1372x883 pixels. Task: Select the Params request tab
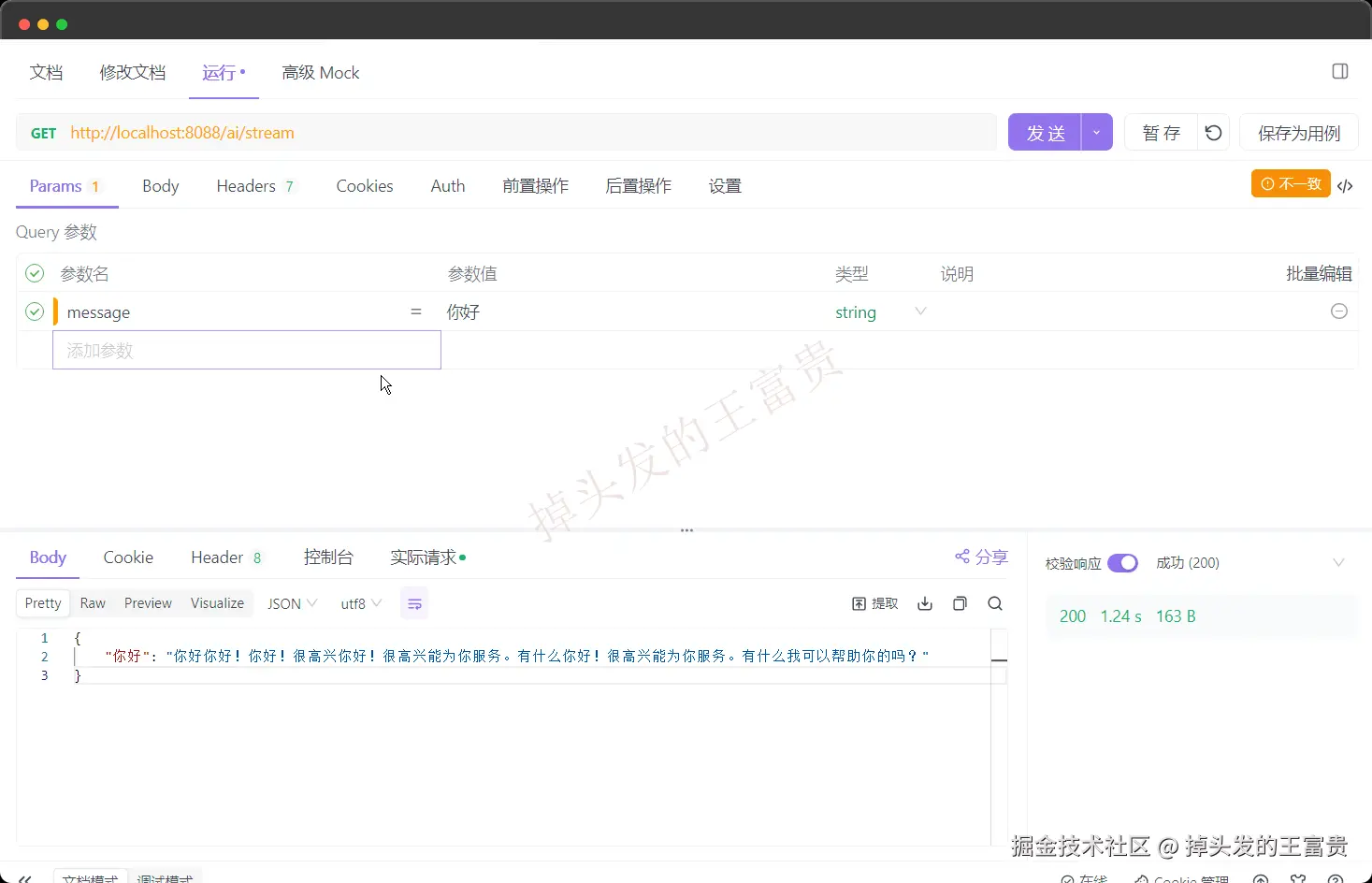click(x=65, y=186)
